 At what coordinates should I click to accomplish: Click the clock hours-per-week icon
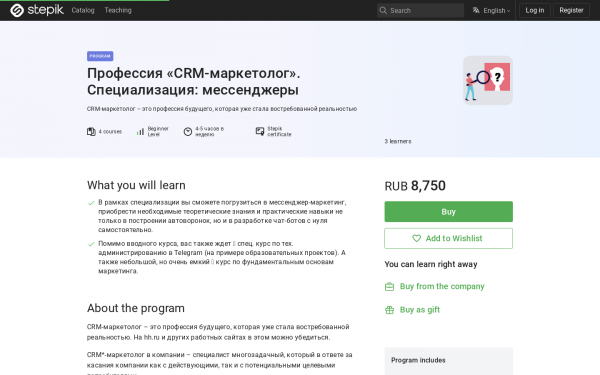click(x=188, y=132)
